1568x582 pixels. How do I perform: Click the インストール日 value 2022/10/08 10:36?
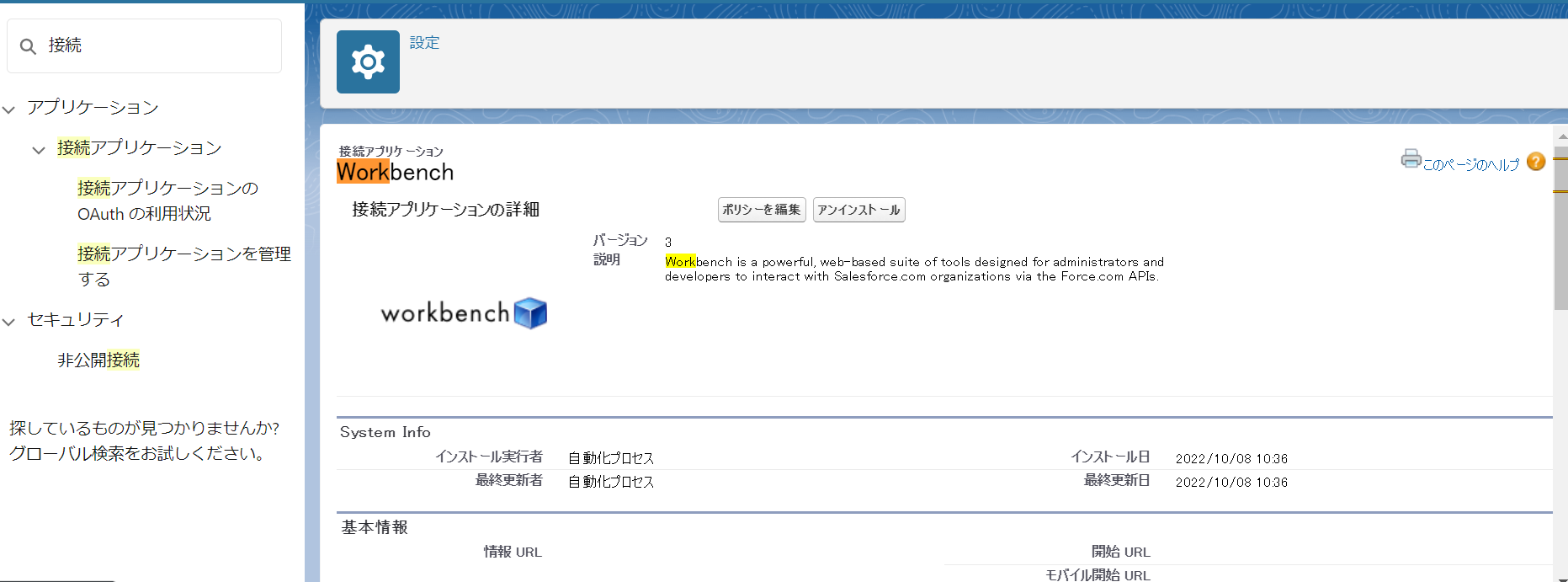tap(1231, 458)
